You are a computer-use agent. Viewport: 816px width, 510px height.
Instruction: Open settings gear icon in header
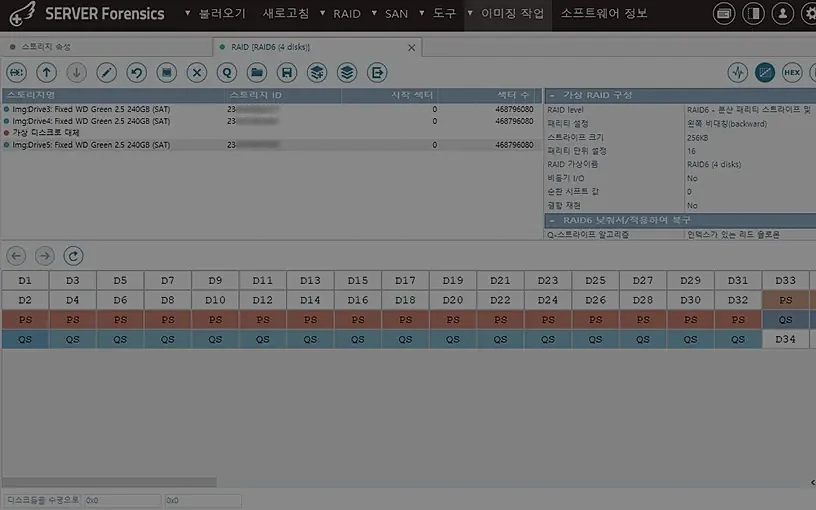pos(809,14)
